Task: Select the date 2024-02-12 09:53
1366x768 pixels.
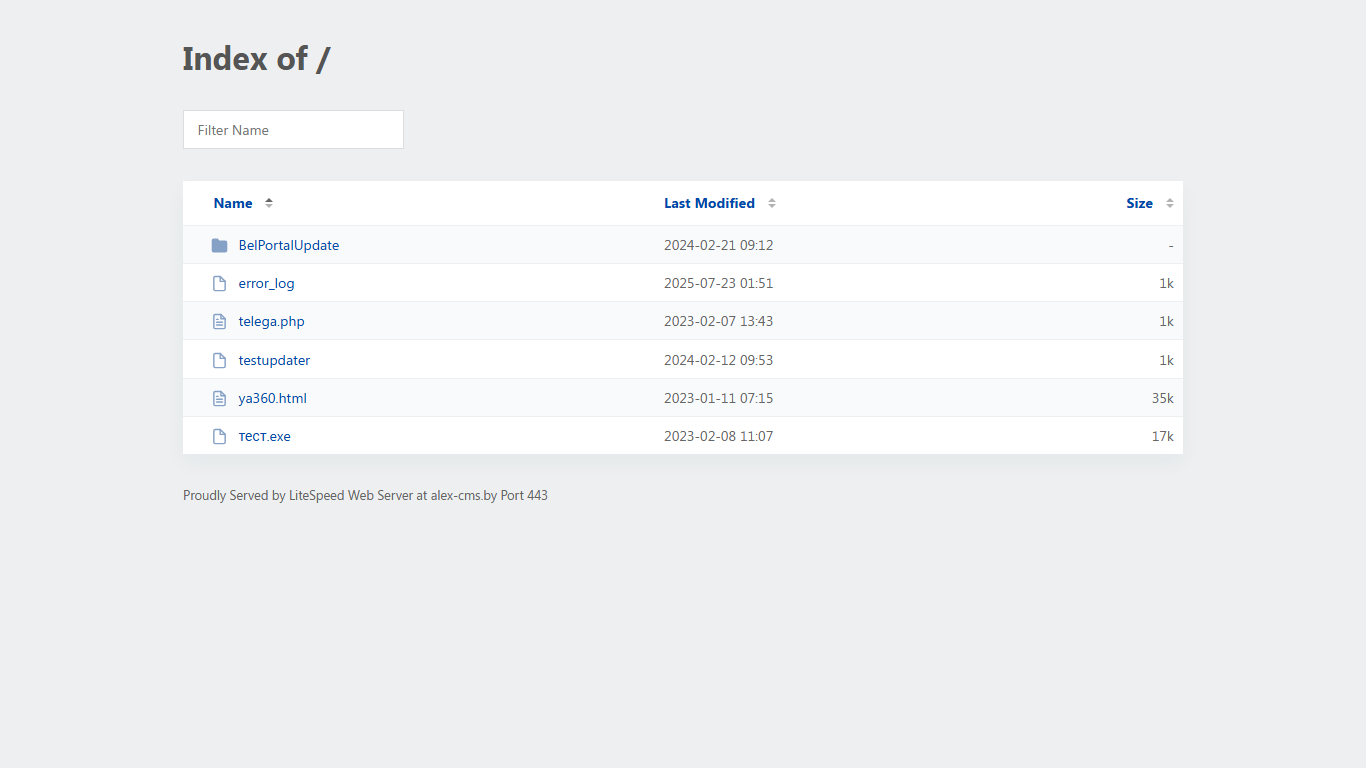Action: click(x=718, y=360)
